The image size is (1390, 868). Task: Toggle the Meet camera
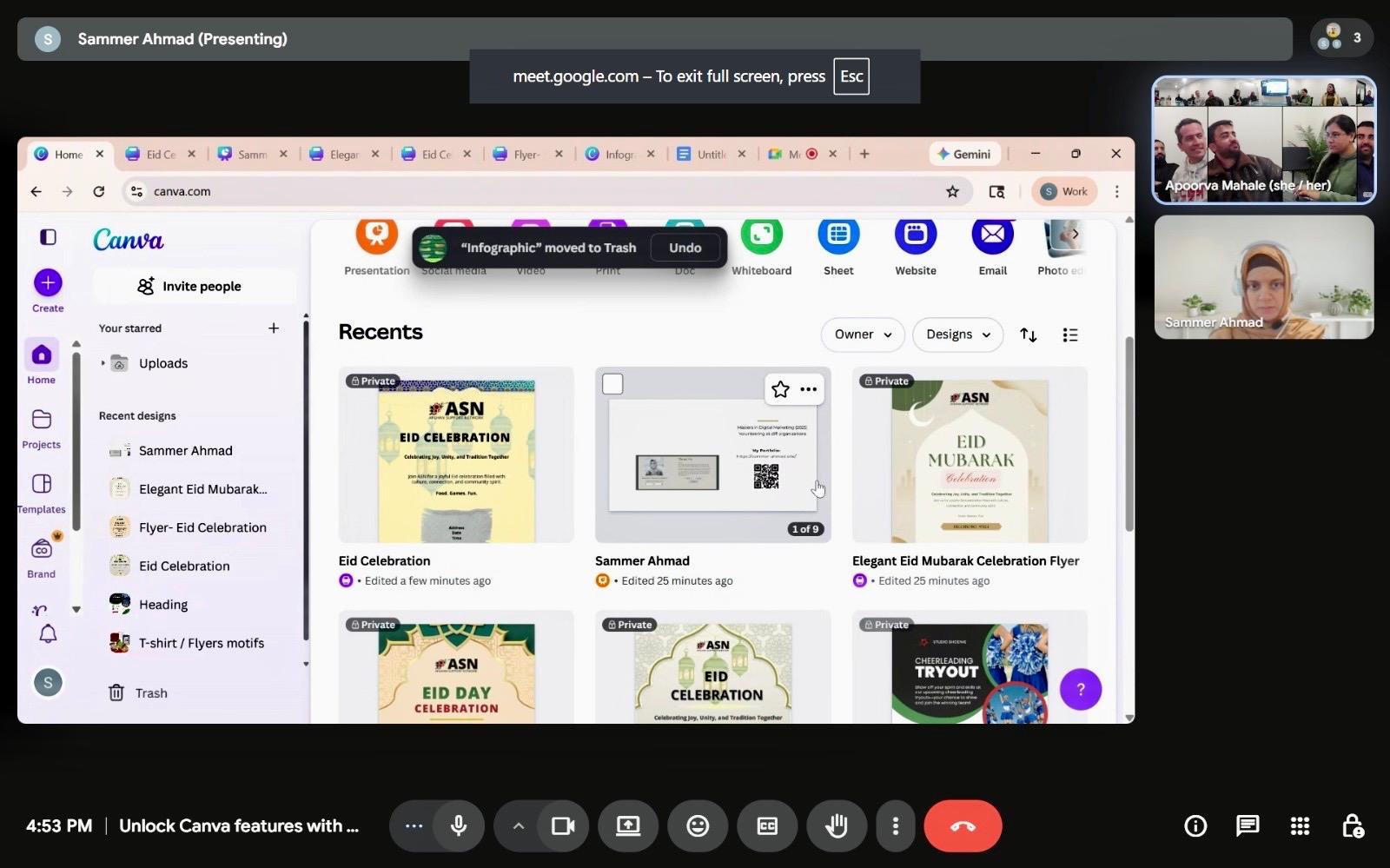(563, 825)
